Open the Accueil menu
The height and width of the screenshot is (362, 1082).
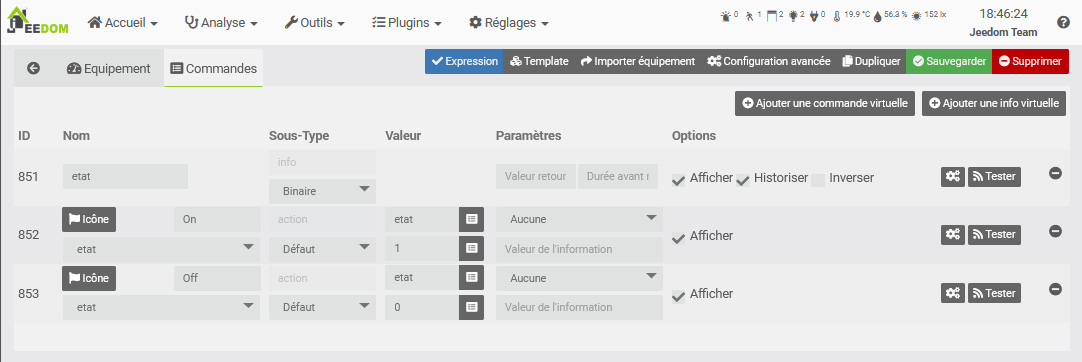[x=123, y=23]
